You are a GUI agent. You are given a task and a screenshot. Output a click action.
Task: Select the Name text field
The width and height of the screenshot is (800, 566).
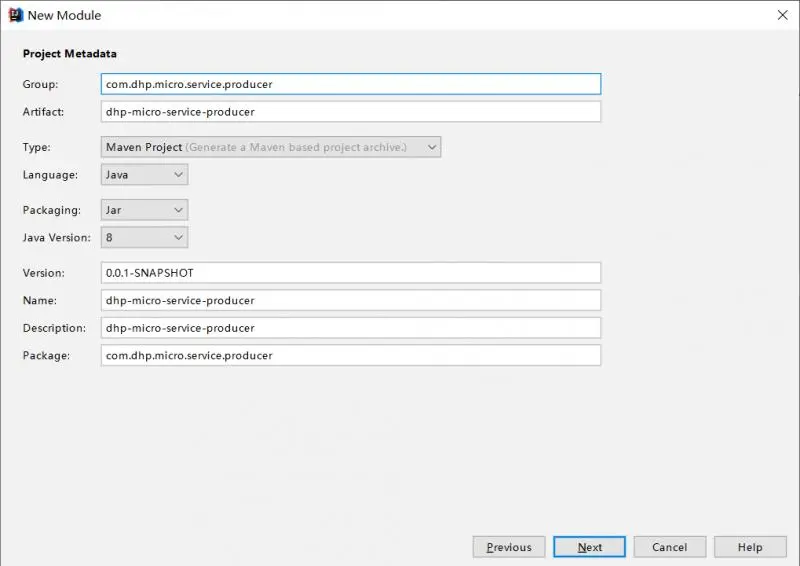point(351,300)
